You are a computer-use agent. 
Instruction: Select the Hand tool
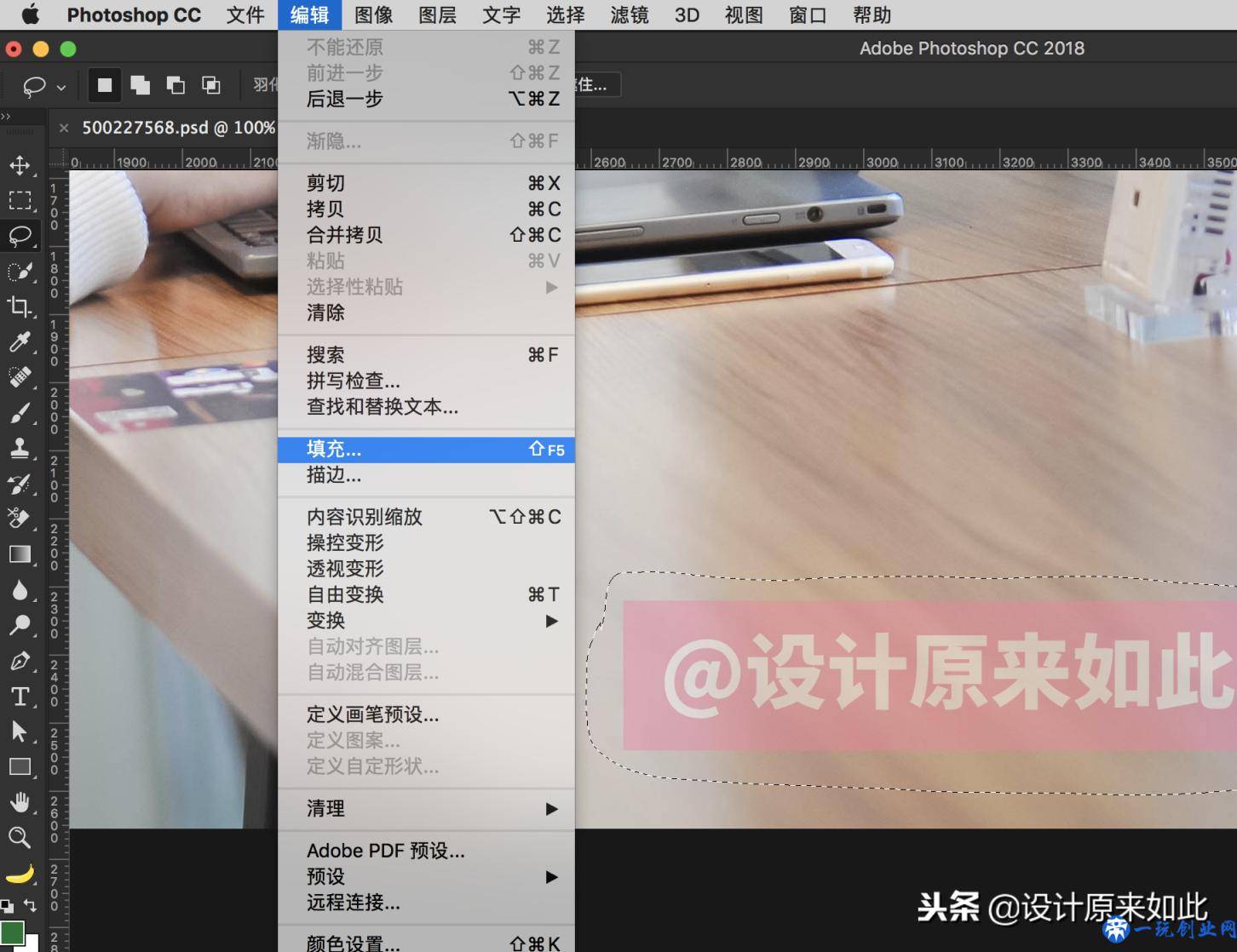coord(20,802)
